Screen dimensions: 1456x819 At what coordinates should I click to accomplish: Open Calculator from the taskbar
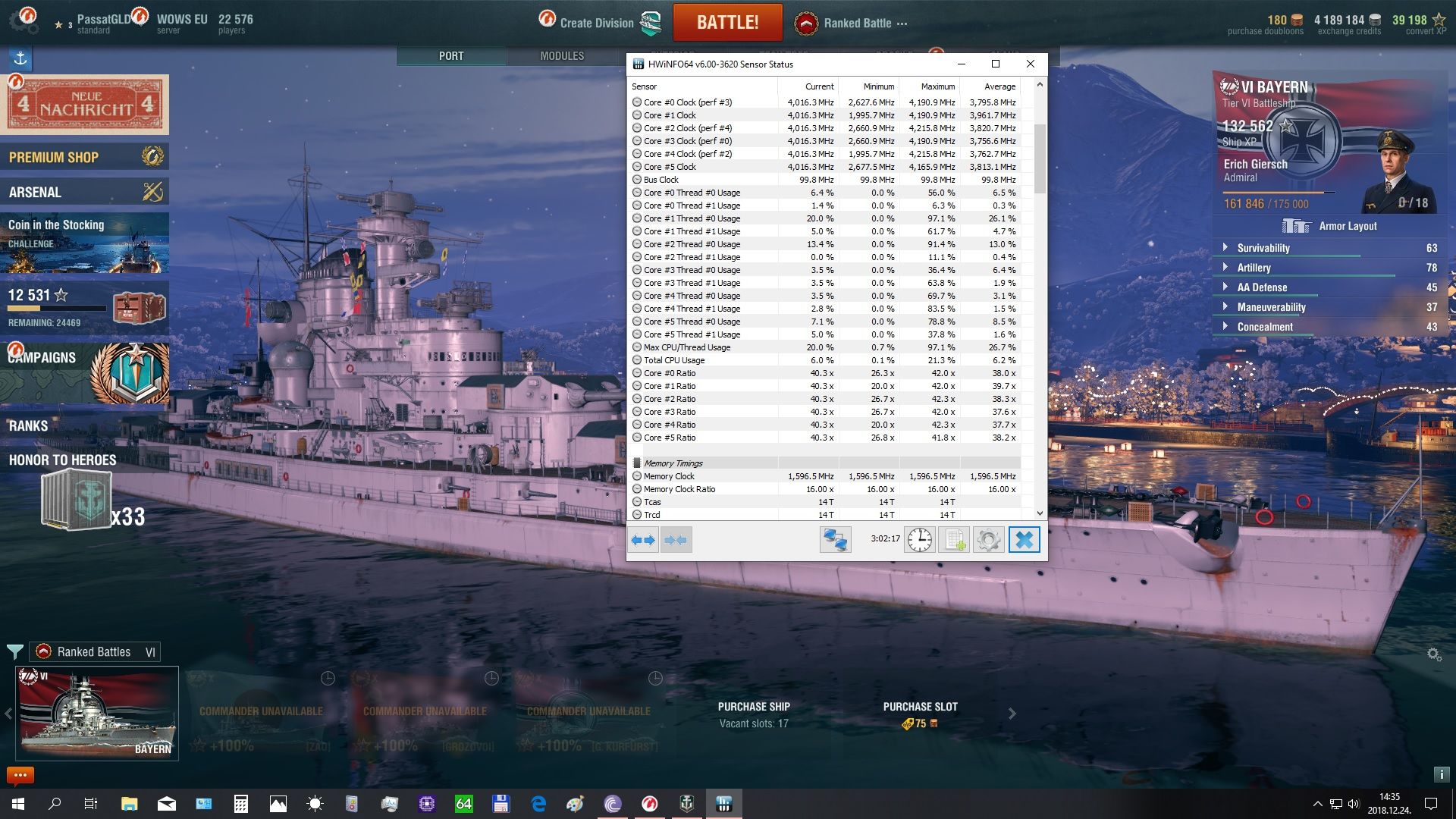[240, 804]
